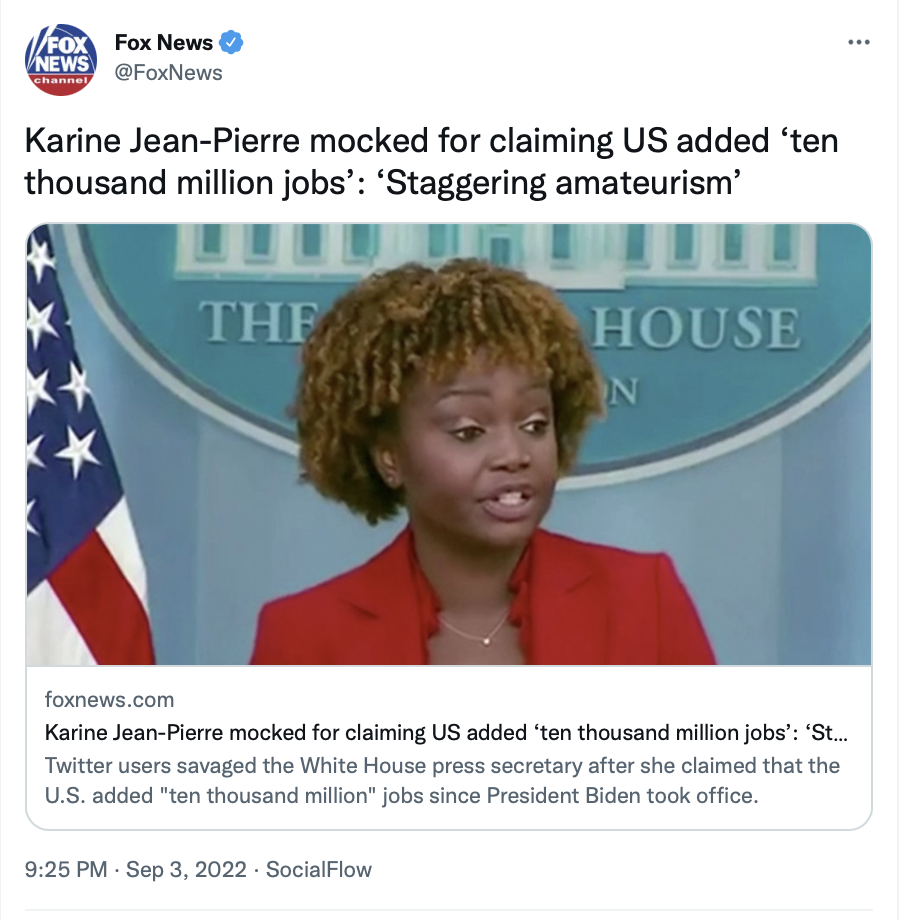Viewport: 910px width, 920px height.
Task: Visit the Fox News display name link
Action: pyautogui.click(x=164, y=42)
